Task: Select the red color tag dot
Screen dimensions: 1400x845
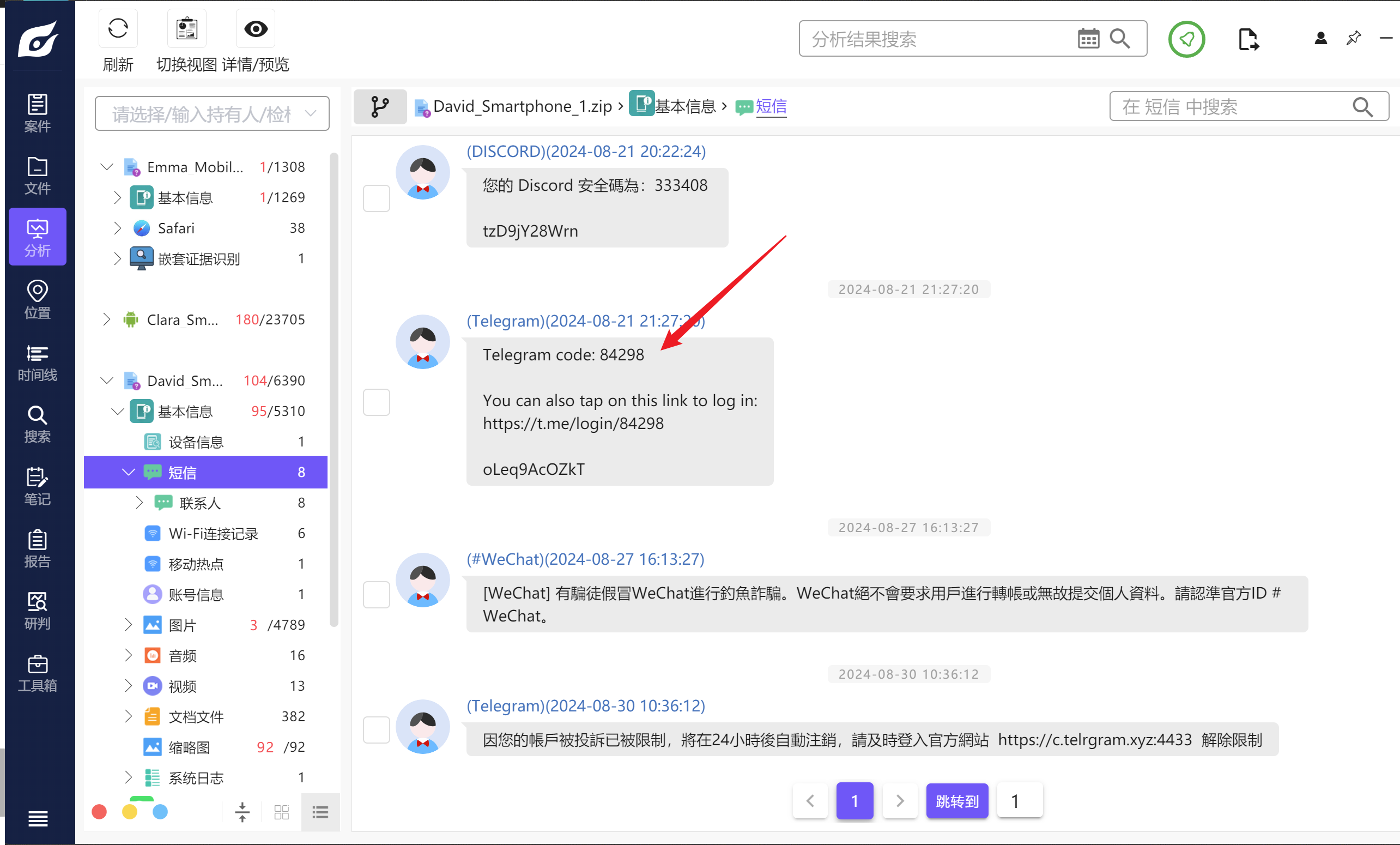Action: [99, 812]
